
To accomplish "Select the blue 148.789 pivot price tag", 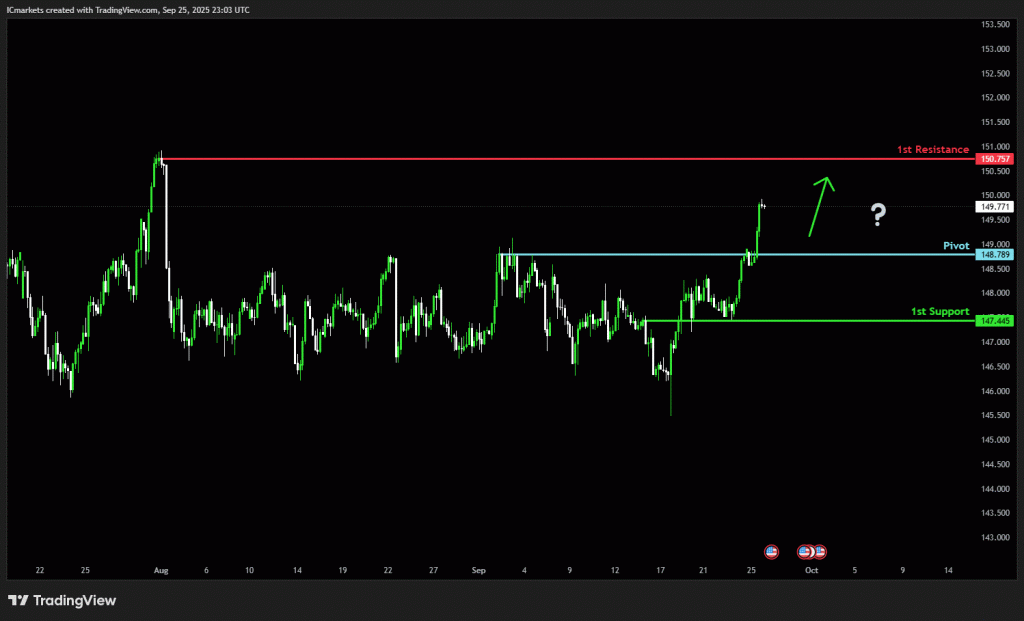I will pos(994,255).
